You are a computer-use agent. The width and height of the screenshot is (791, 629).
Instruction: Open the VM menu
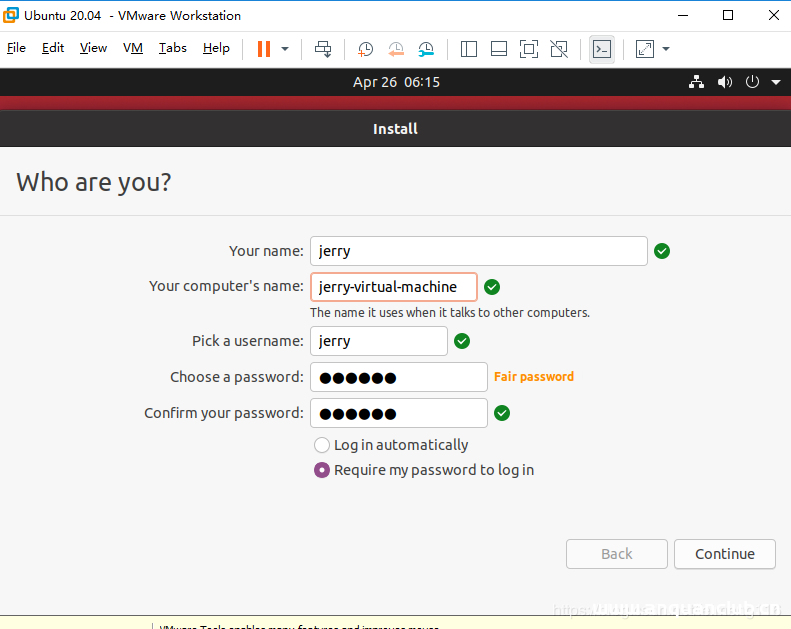133,48
